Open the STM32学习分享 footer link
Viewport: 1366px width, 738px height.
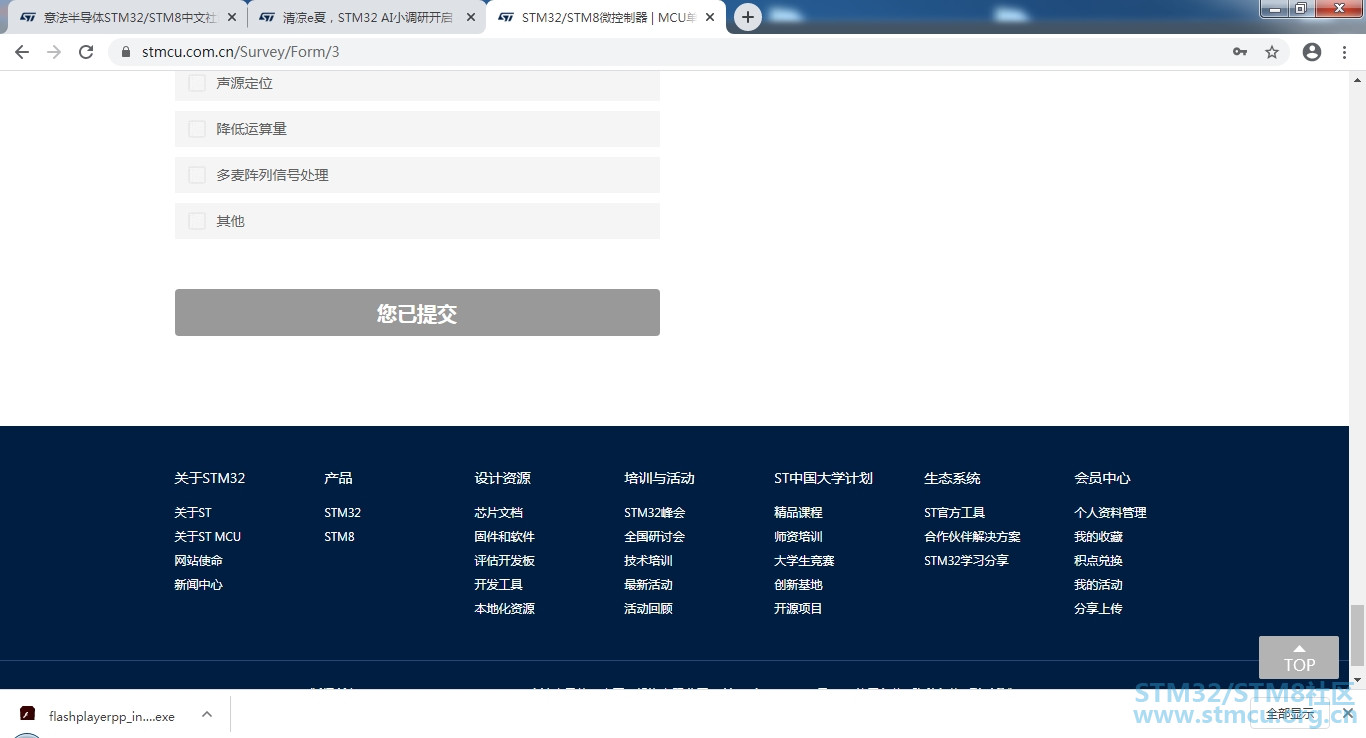click(x=967, y=561)
